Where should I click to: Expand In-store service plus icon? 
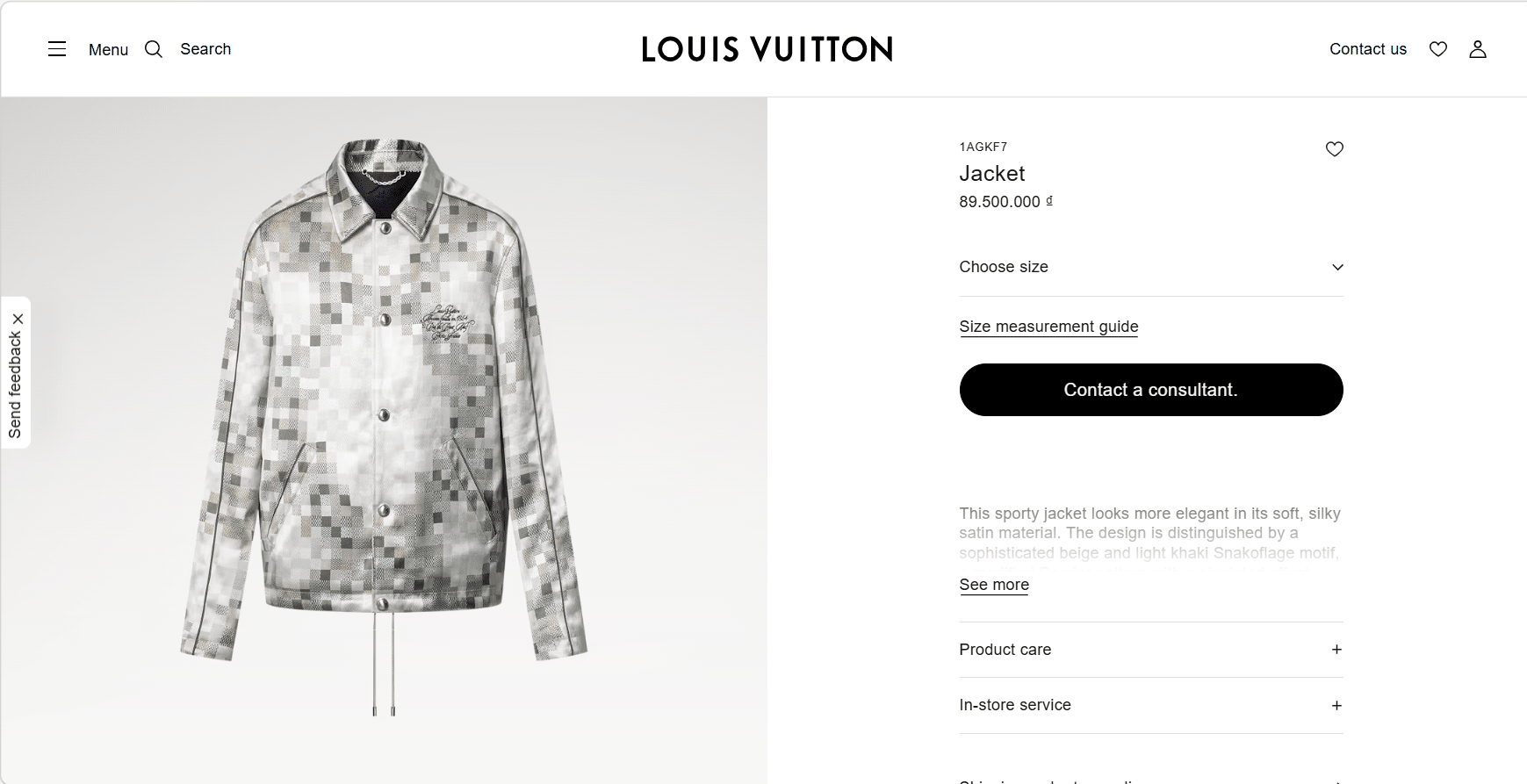tap(1336, 706)
